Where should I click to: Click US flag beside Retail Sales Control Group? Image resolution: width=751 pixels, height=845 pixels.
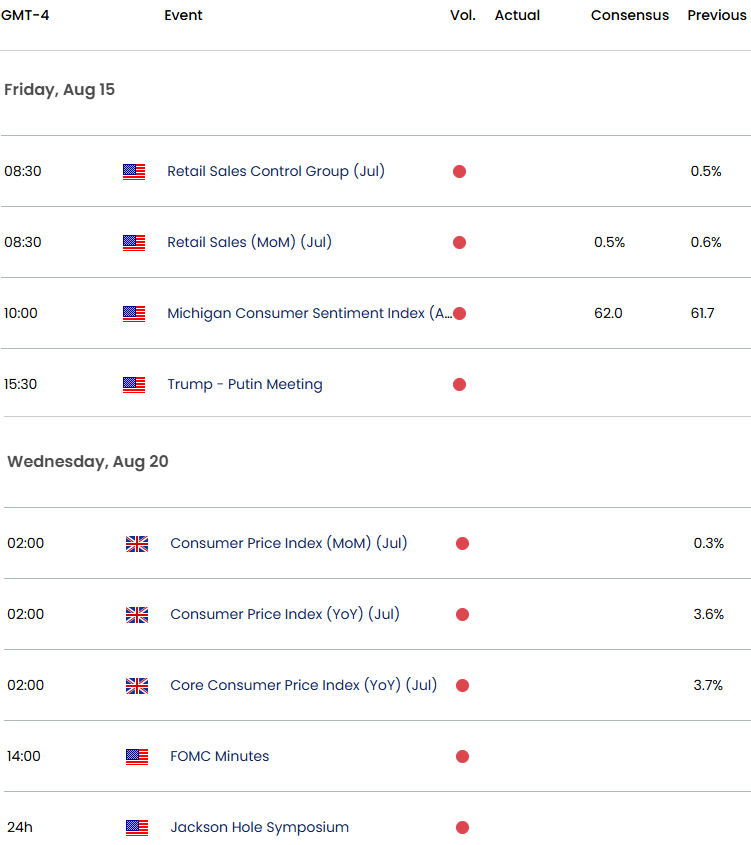(x=134, y=172)
